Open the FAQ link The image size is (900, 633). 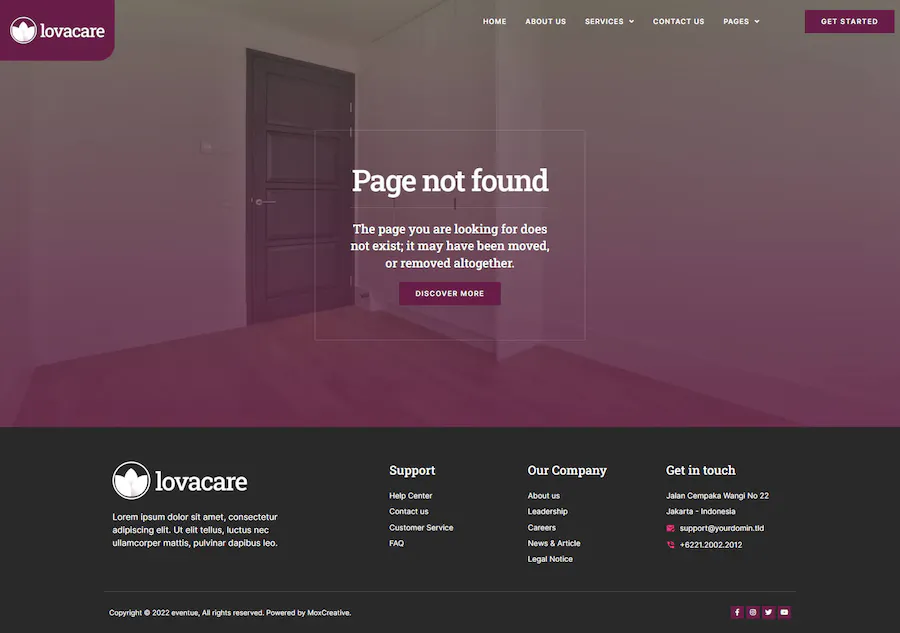click(x=397, y=543)
